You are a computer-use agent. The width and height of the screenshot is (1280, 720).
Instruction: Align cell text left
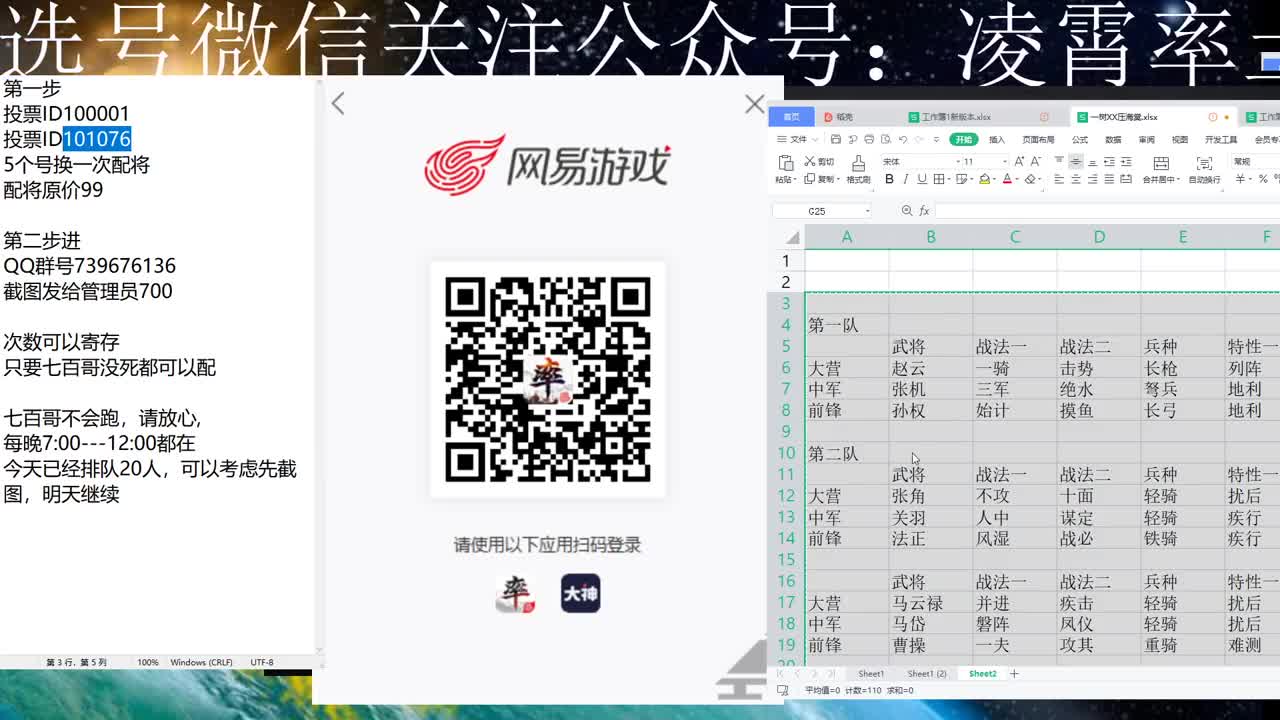(1059, 179)
